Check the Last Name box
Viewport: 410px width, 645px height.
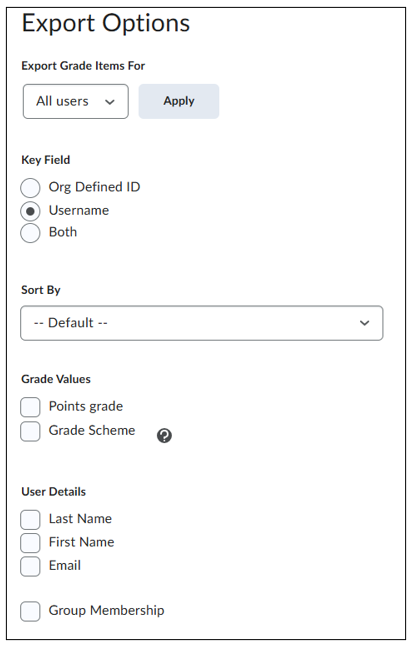(30, 520)
